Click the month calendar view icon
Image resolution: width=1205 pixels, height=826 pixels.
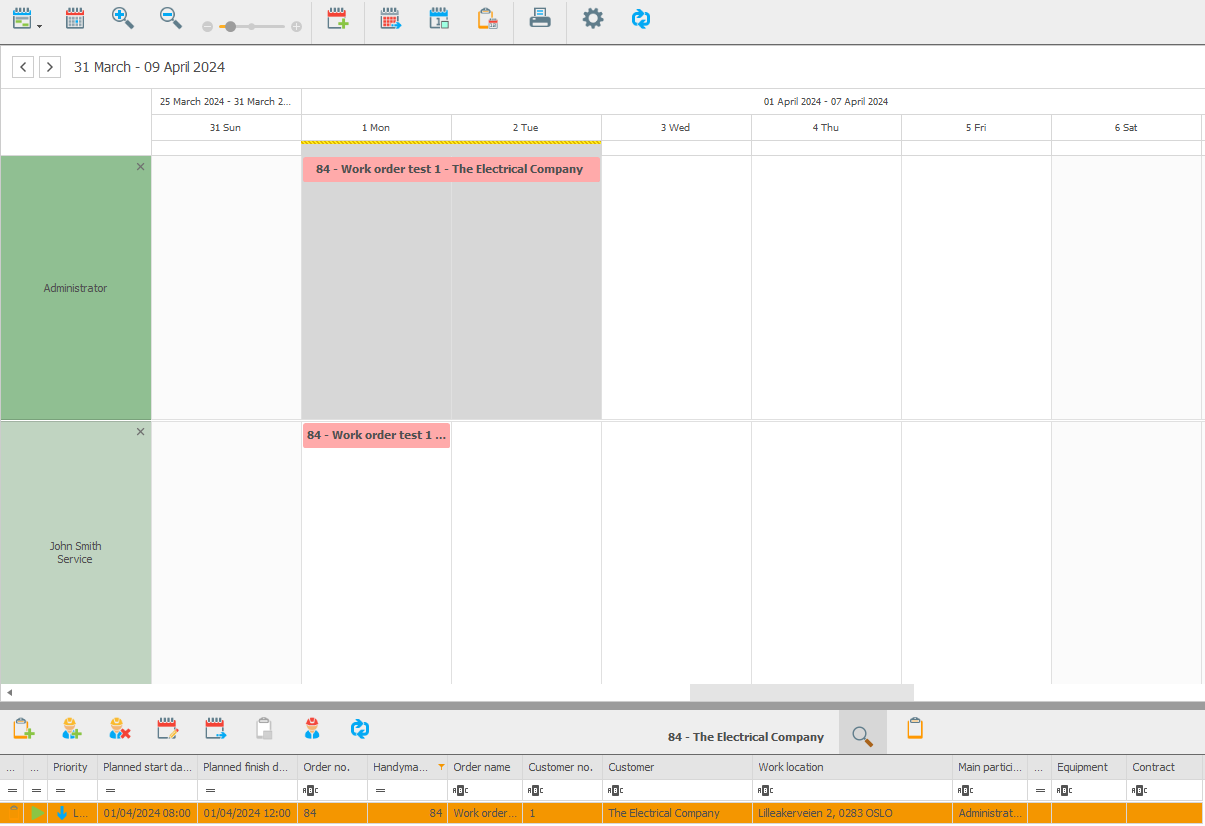tap(75, 18)
